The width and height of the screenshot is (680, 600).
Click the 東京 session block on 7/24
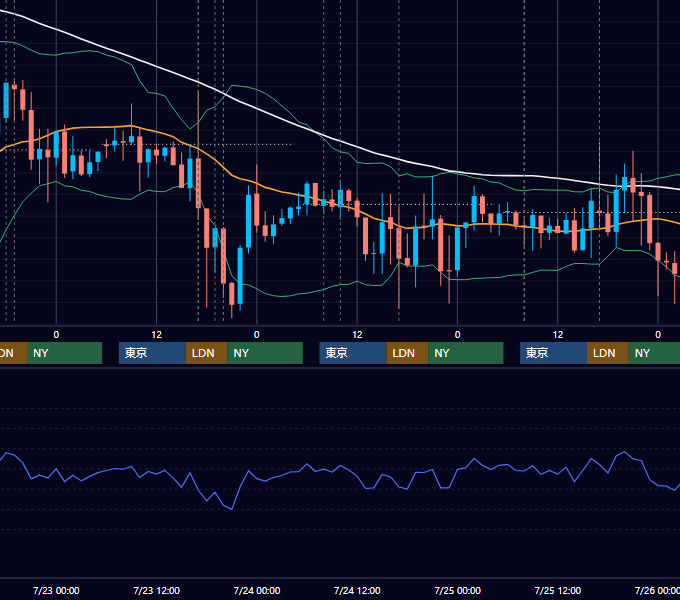353,353
